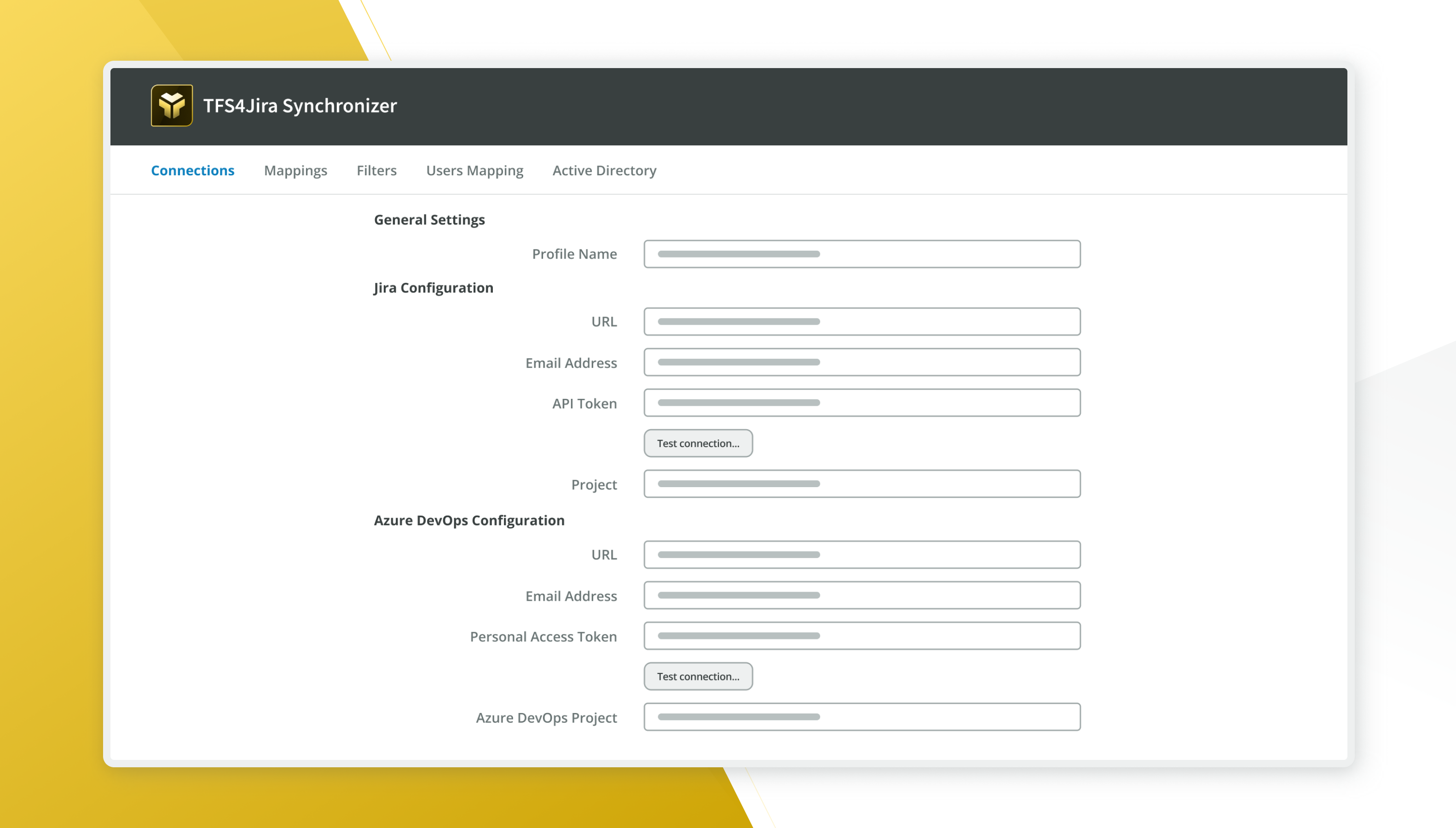The width and height of the screenshot is (1456, 828).
Task: Click the Azure DevOps Configuration heading
Action: (468, 520)
